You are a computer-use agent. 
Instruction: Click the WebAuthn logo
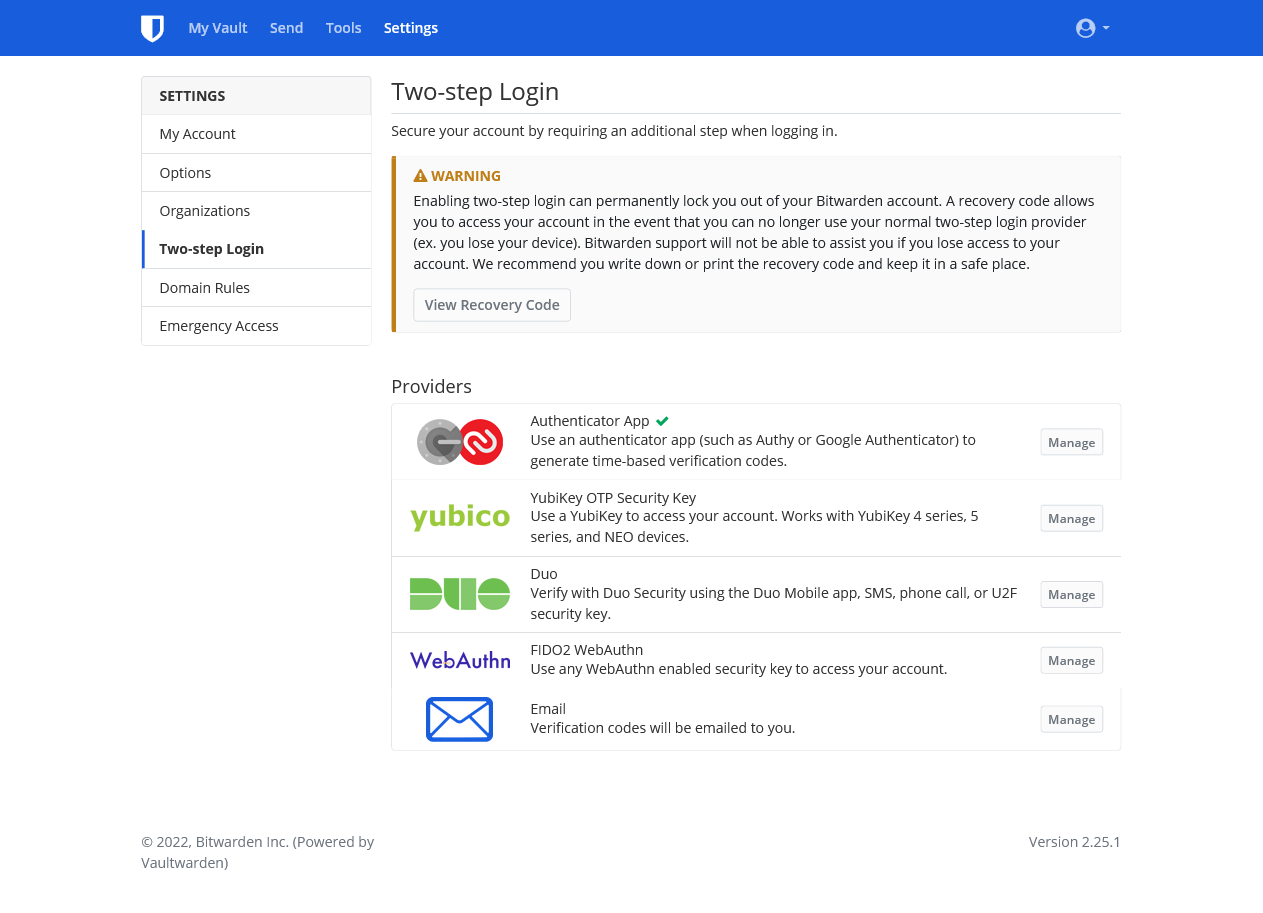[460, 660]
